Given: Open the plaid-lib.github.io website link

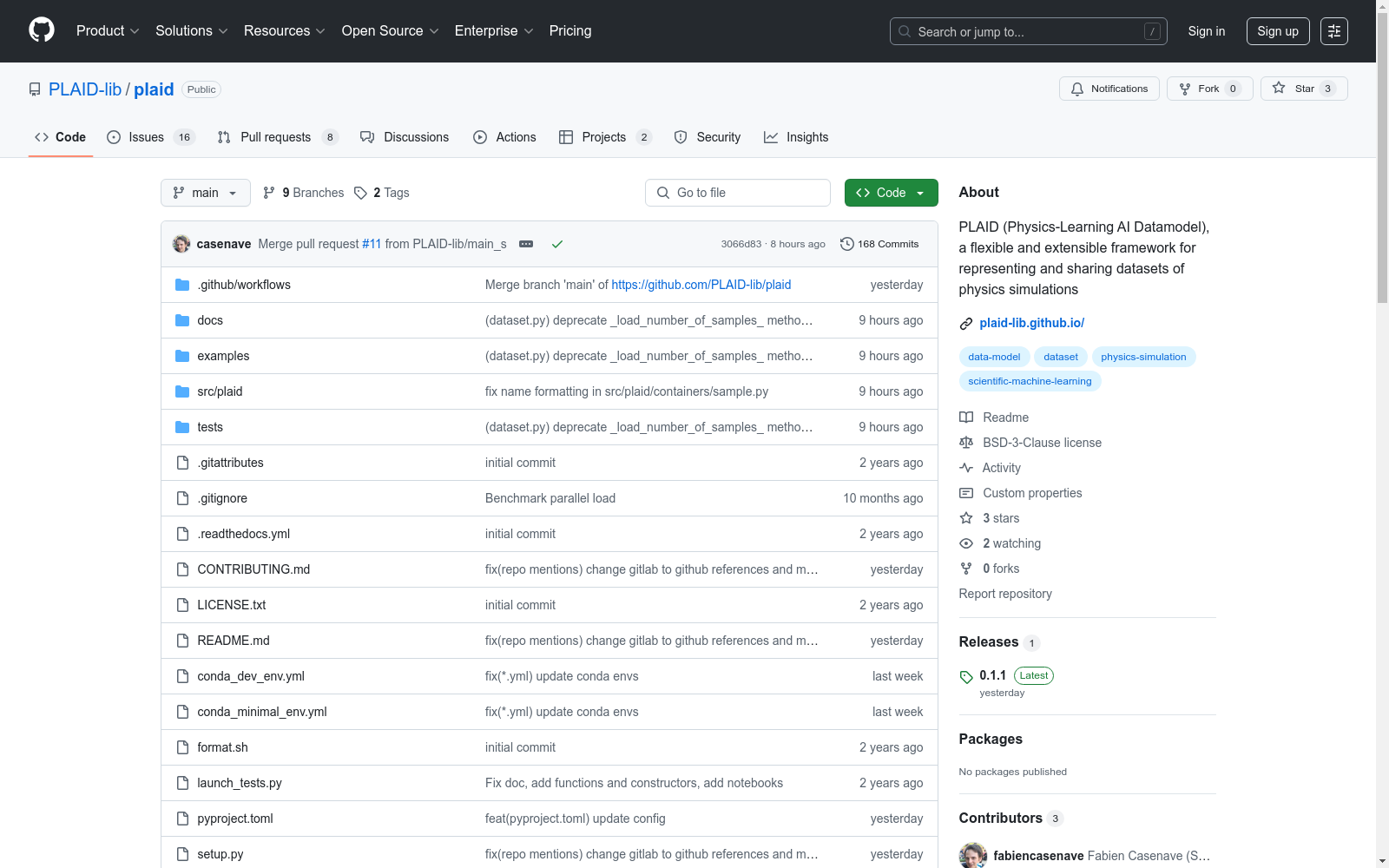Looking at the screenshot, I should pos(1031,323).
